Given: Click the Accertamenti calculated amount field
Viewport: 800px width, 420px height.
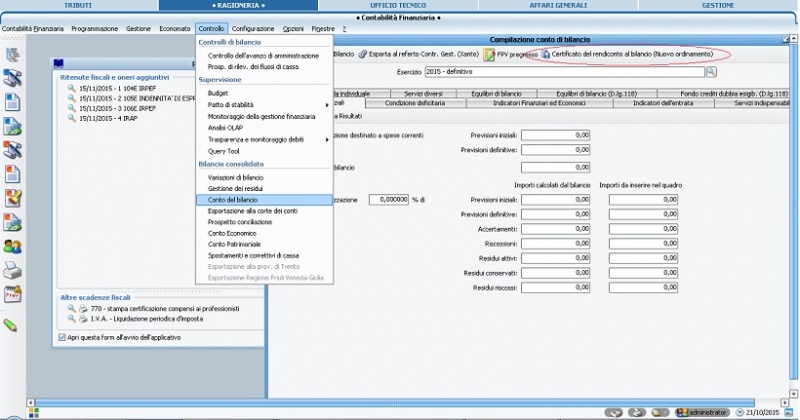Looking at the screenshot, I should [x=555, y=228].
